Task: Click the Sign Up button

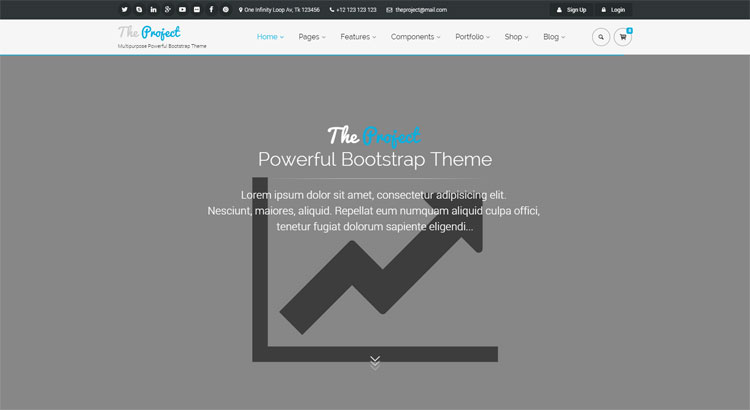Action: click(570, 10)
